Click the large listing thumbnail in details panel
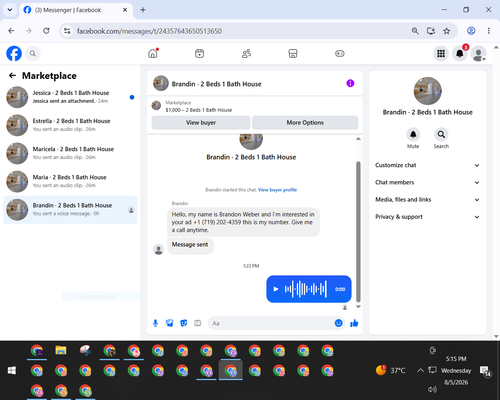Viewport: 500px width, 400px height. click(428, 91)
